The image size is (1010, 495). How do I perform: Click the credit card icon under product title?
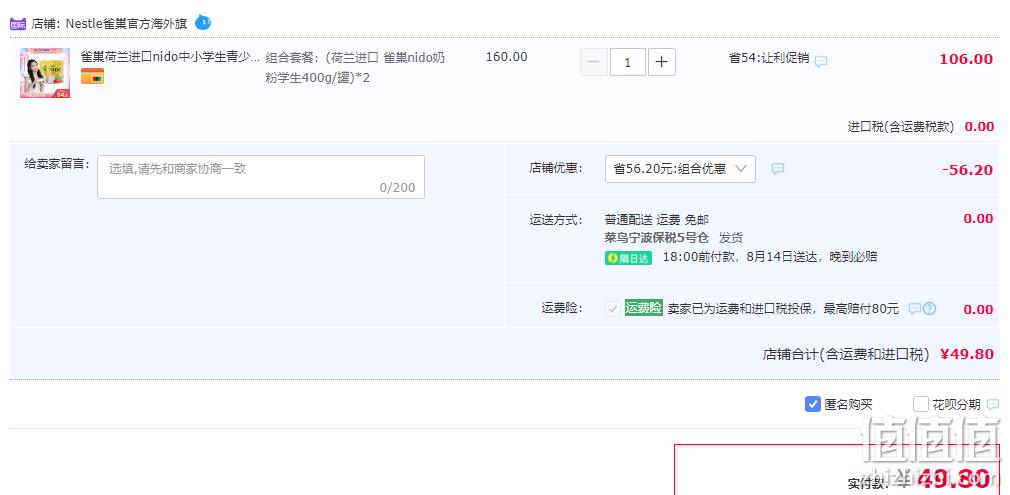pos(92,77)
